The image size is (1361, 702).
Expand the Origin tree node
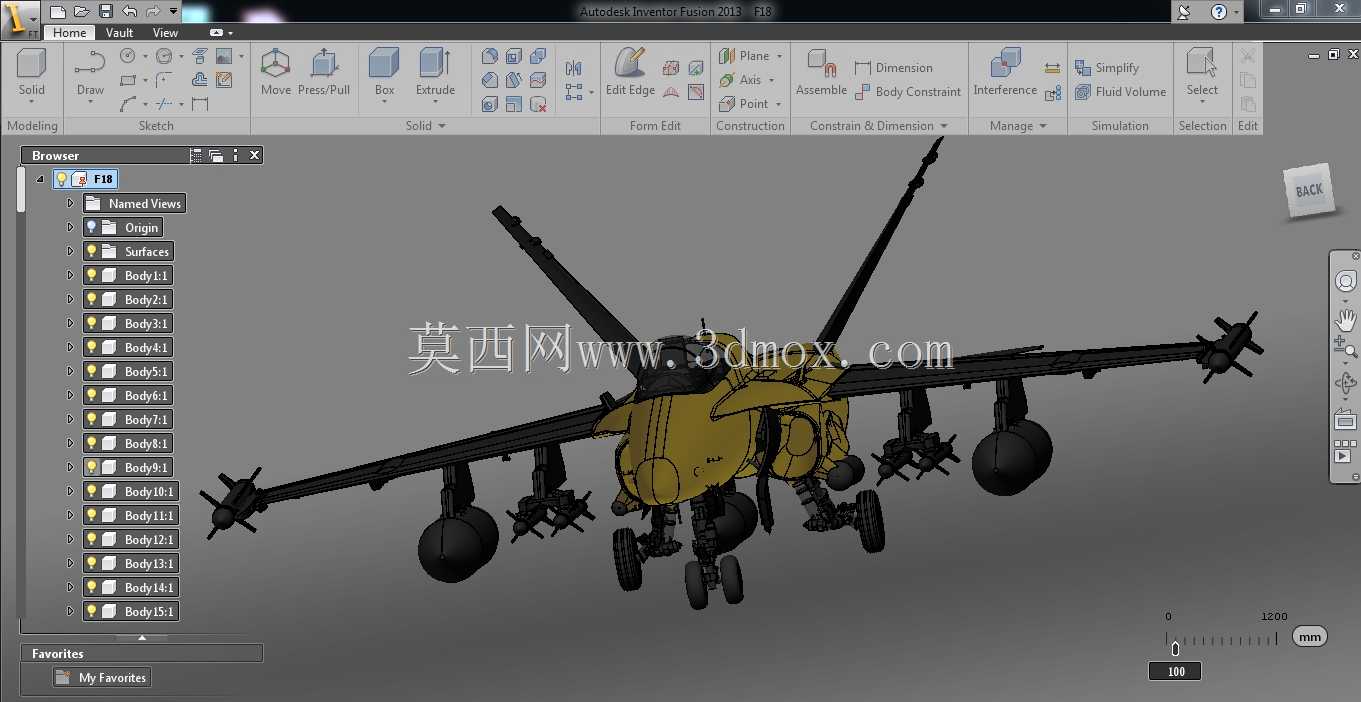(70, 227)
